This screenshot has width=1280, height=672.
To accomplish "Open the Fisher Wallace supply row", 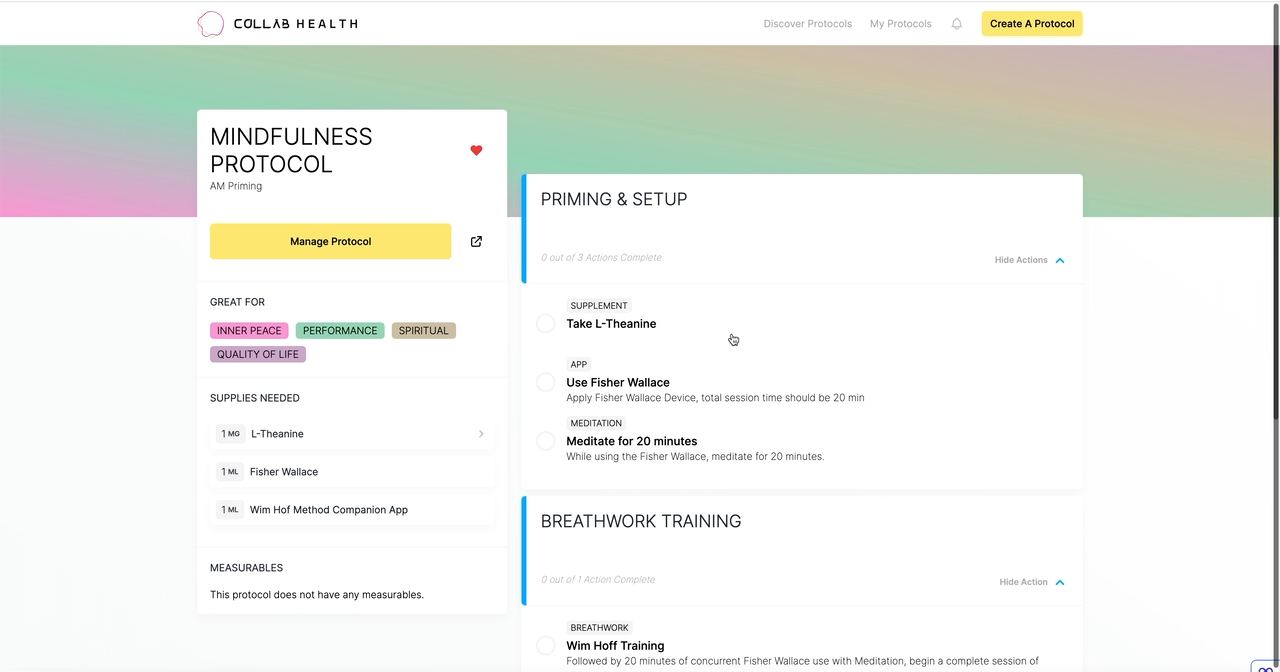I will coord(352,472).
